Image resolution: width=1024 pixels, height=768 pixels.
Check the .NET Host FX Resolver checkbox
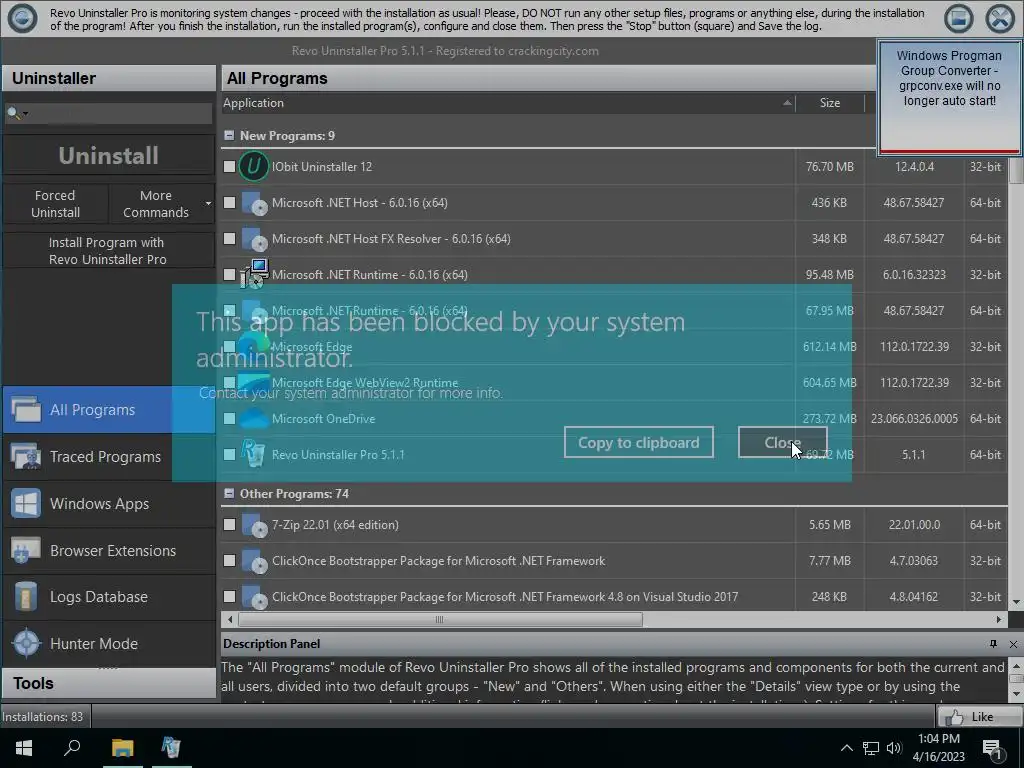point(229,238)
